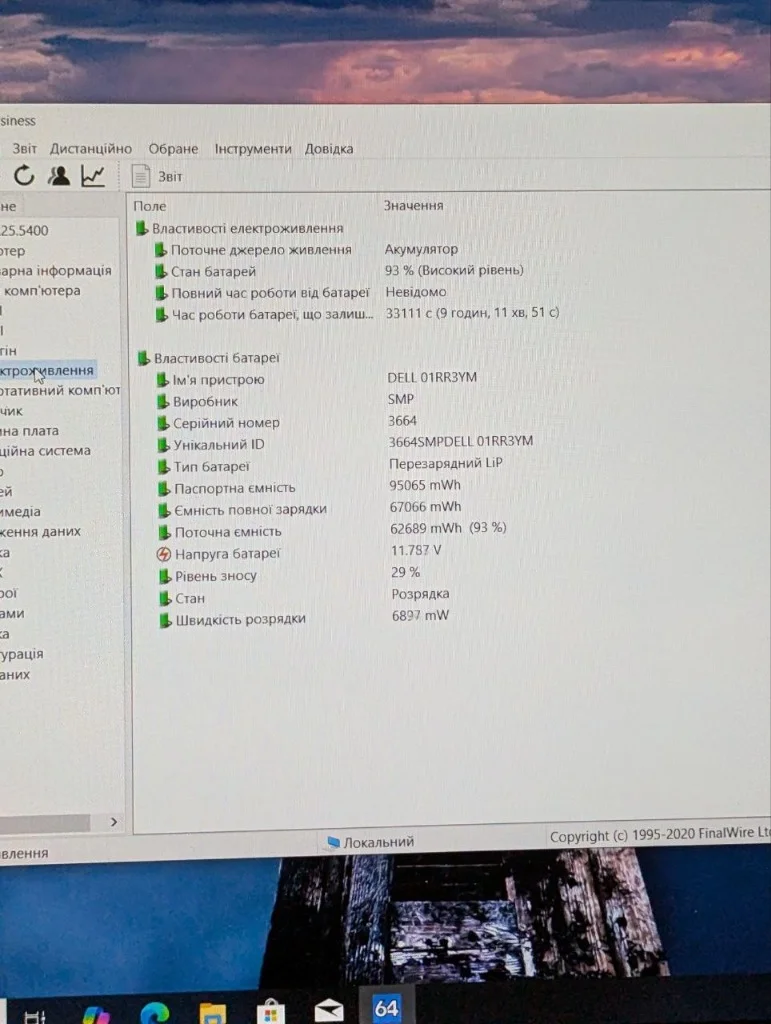The height and width of the screenshot is (1024, 771).
Task: Click the green icon beside Серійний номер
Action: tap(163, 423)
